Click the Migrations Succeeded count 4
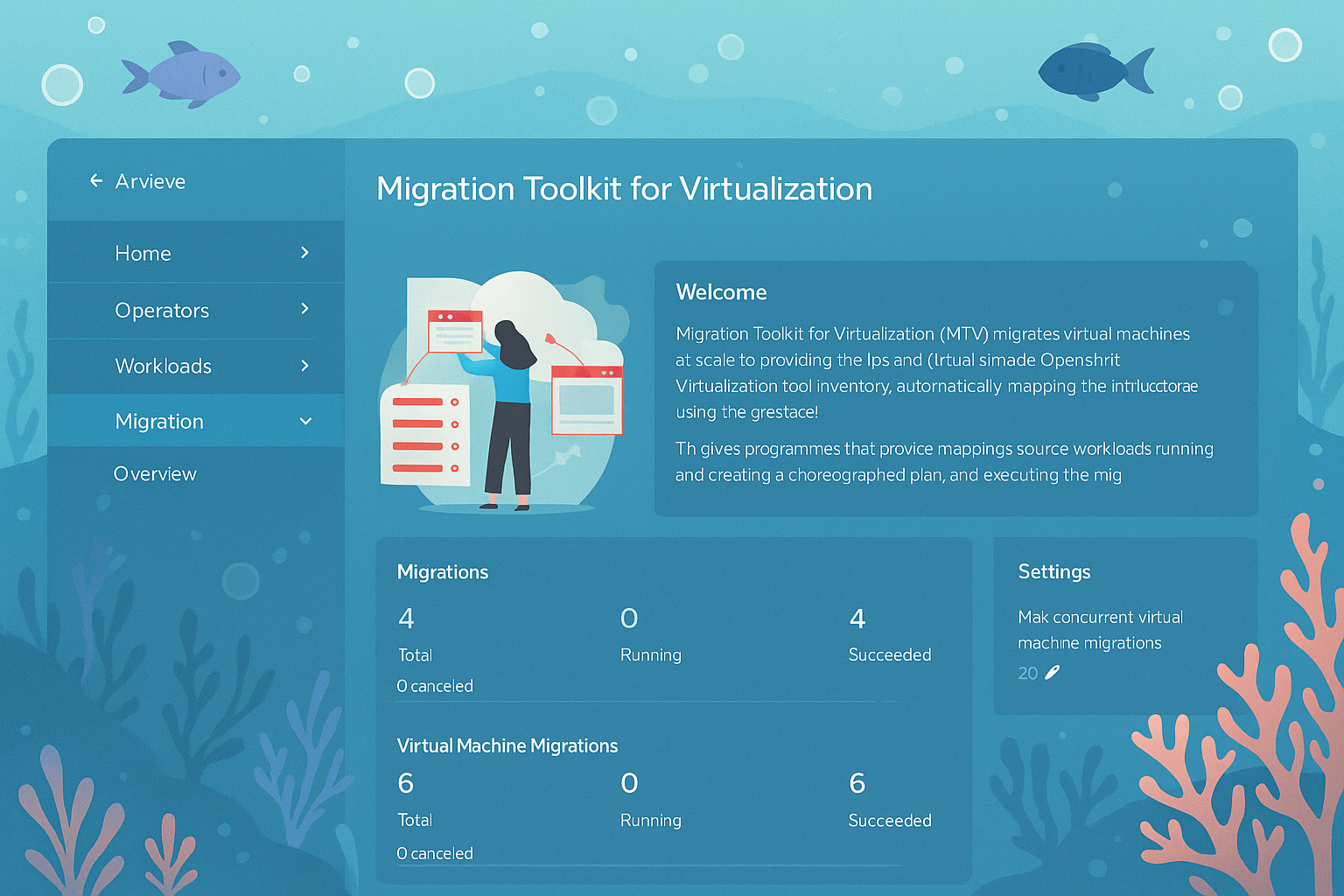The height and width of the screenshot is (896, 1344). pyautogui.click(x=857, y=619)
